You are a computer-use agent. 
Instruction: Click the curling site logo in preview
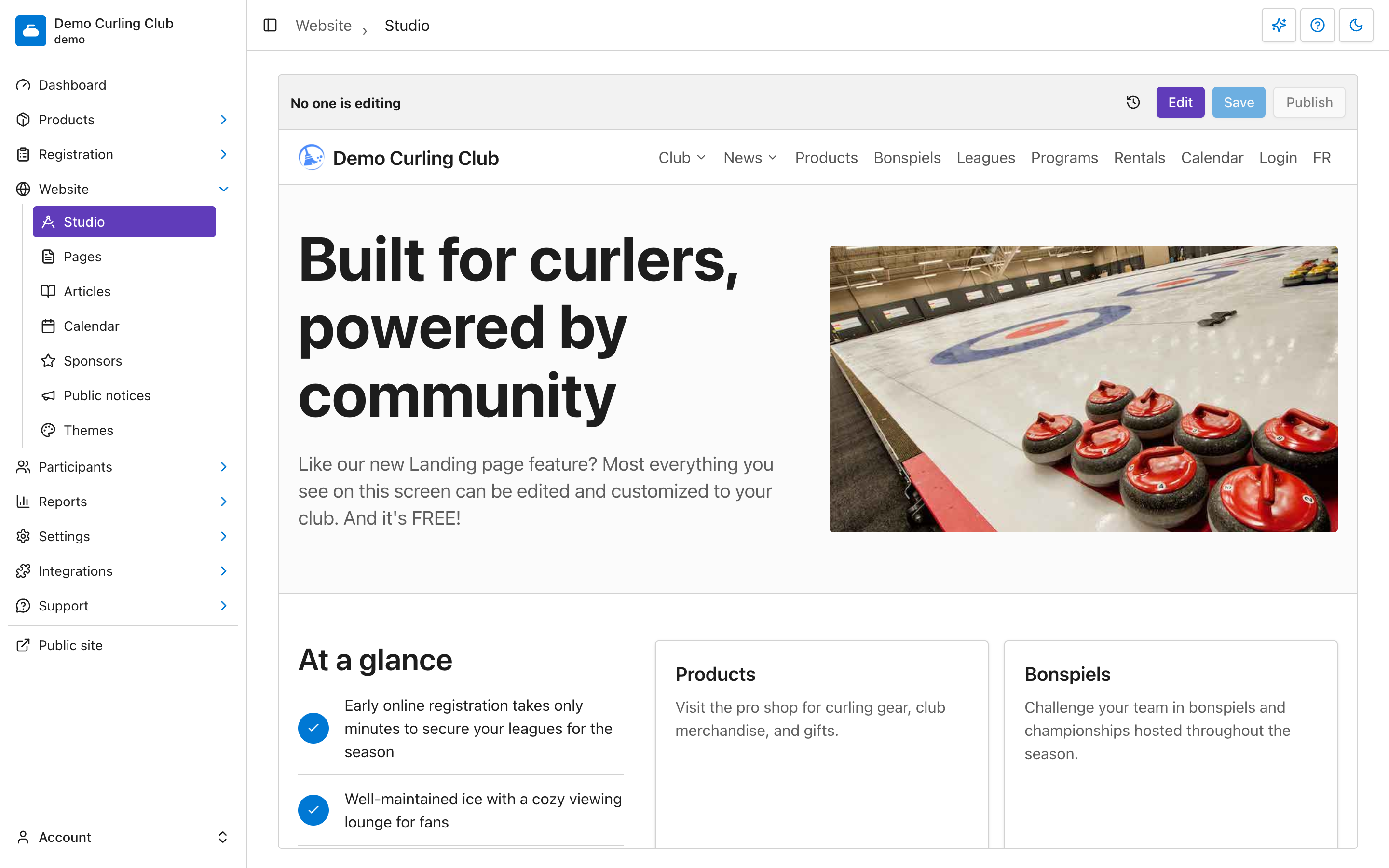point(312,157)
